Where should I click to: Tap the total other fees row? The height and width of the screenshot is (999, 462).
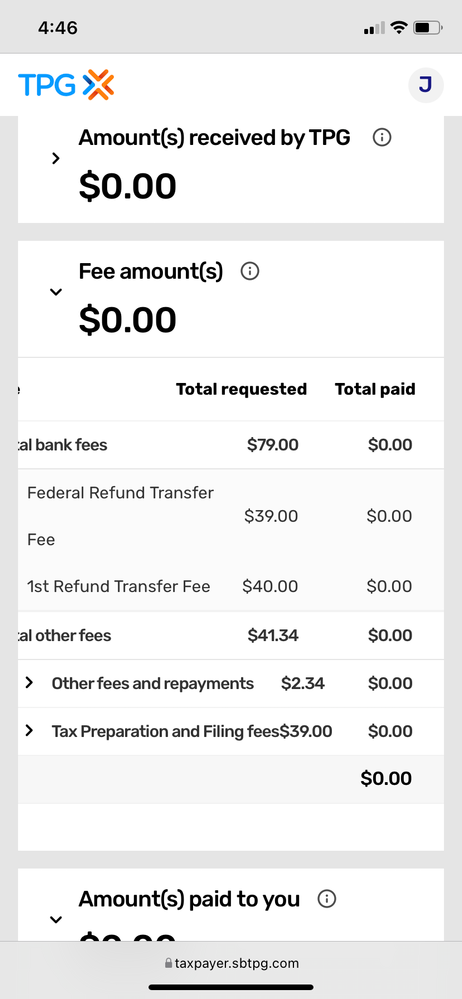point(231,635)
